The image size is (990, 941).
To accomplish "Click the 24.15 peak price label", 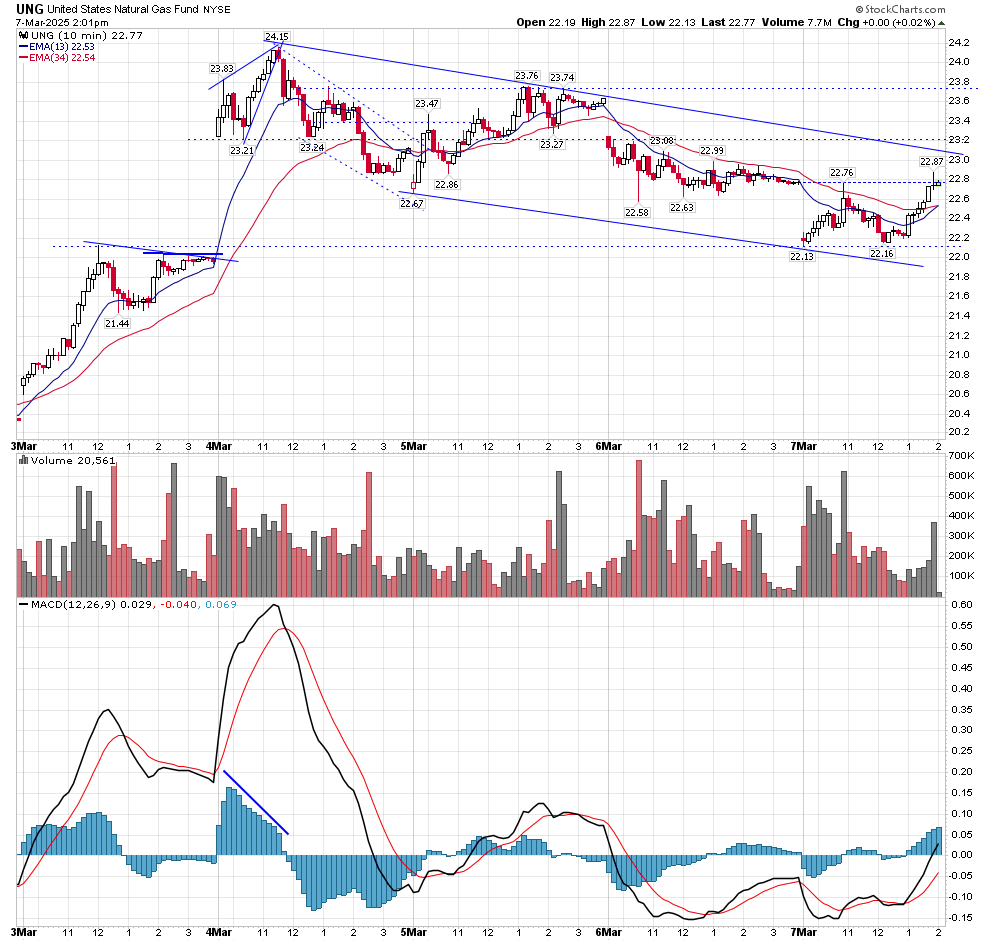I will (x=276, y=37).
